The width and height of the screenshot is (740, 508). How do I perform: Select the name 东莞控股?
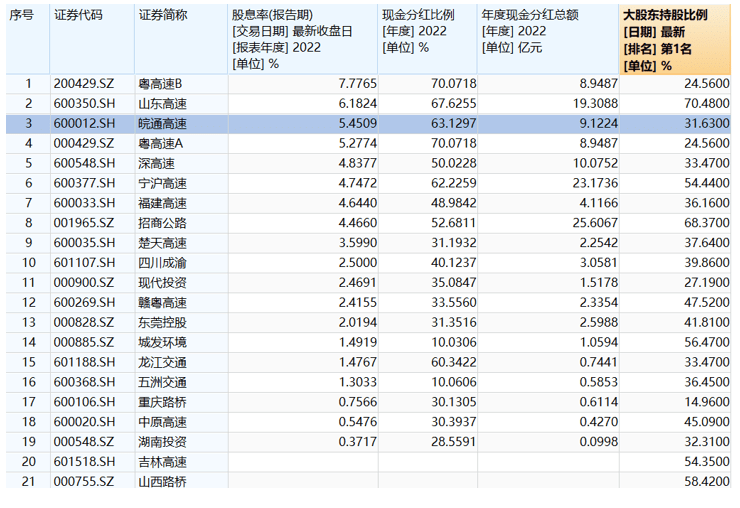coord(163,322)
